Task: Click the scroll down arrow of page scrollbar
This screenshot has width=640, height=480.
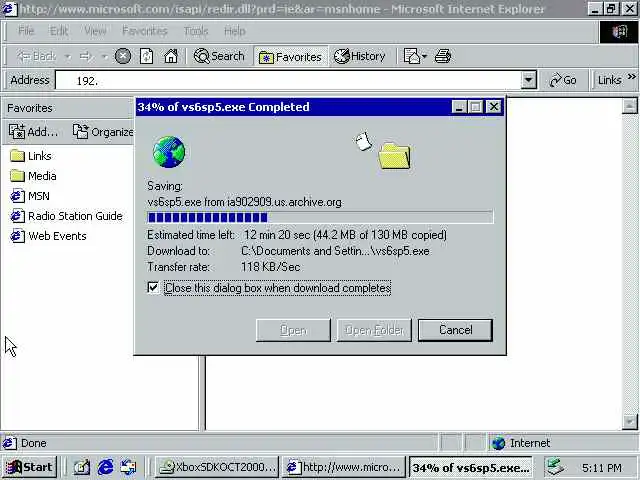Action: click(629, 422)
